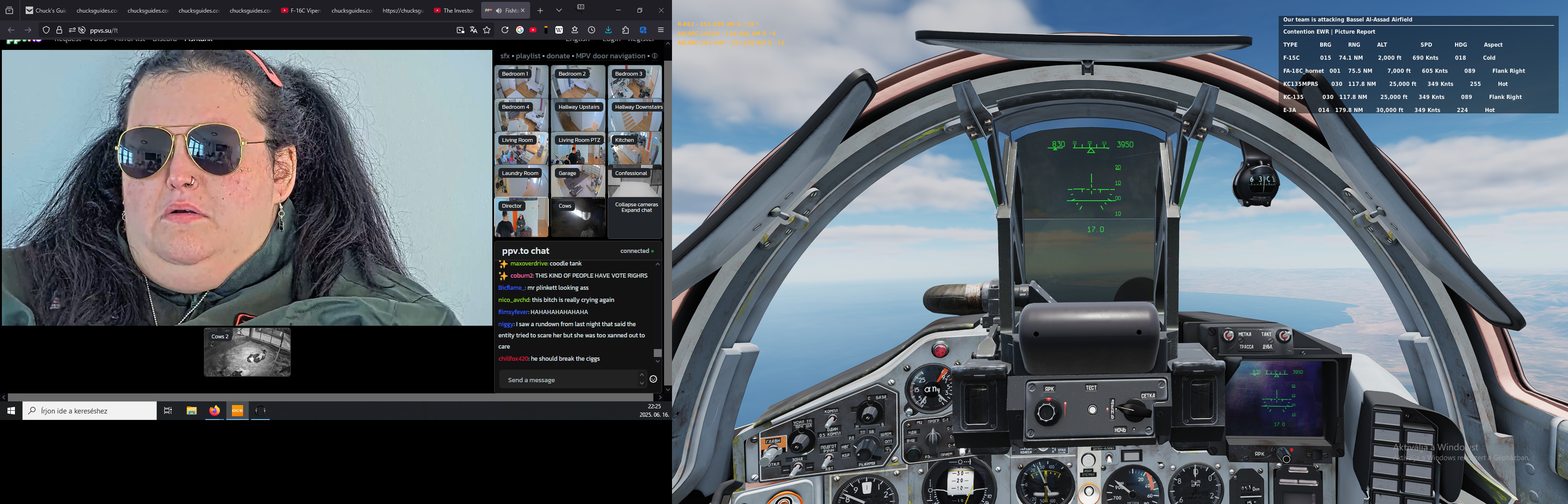Collapse cameras and expand chat

coord(635,218)
